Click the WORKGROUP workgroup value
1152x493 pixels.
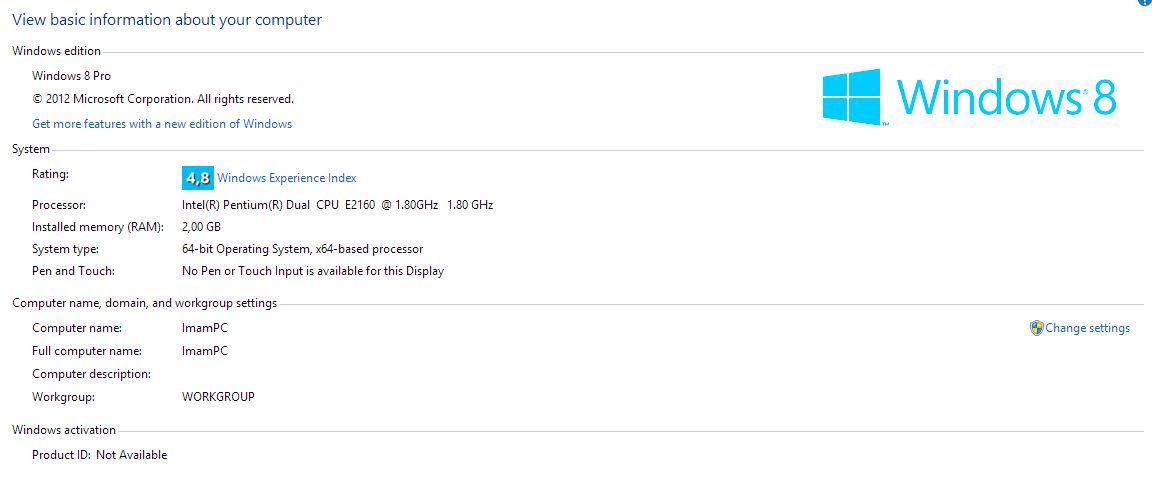tap(218, 397)
